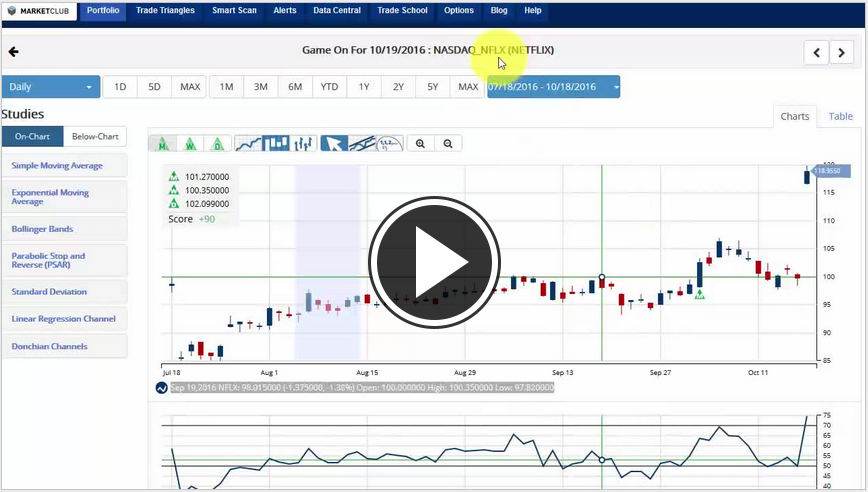Open the Blog link in navigation
The width and height of the screenshot is (868, 492).
tap(499, 11)
